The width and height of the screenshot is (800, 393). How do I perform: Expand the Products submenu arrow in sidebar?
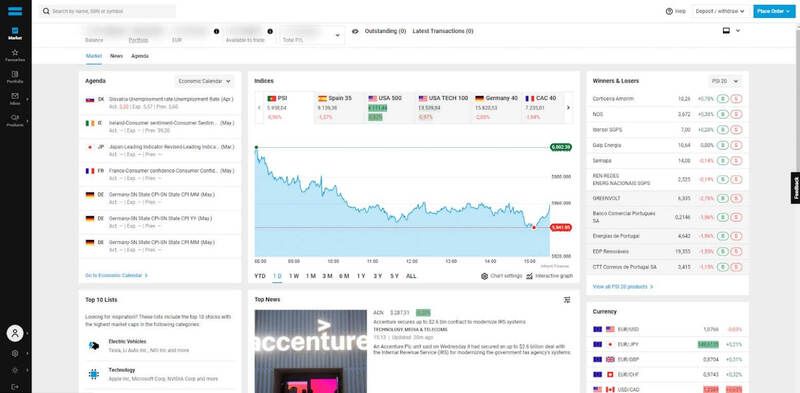coord(28,120)
